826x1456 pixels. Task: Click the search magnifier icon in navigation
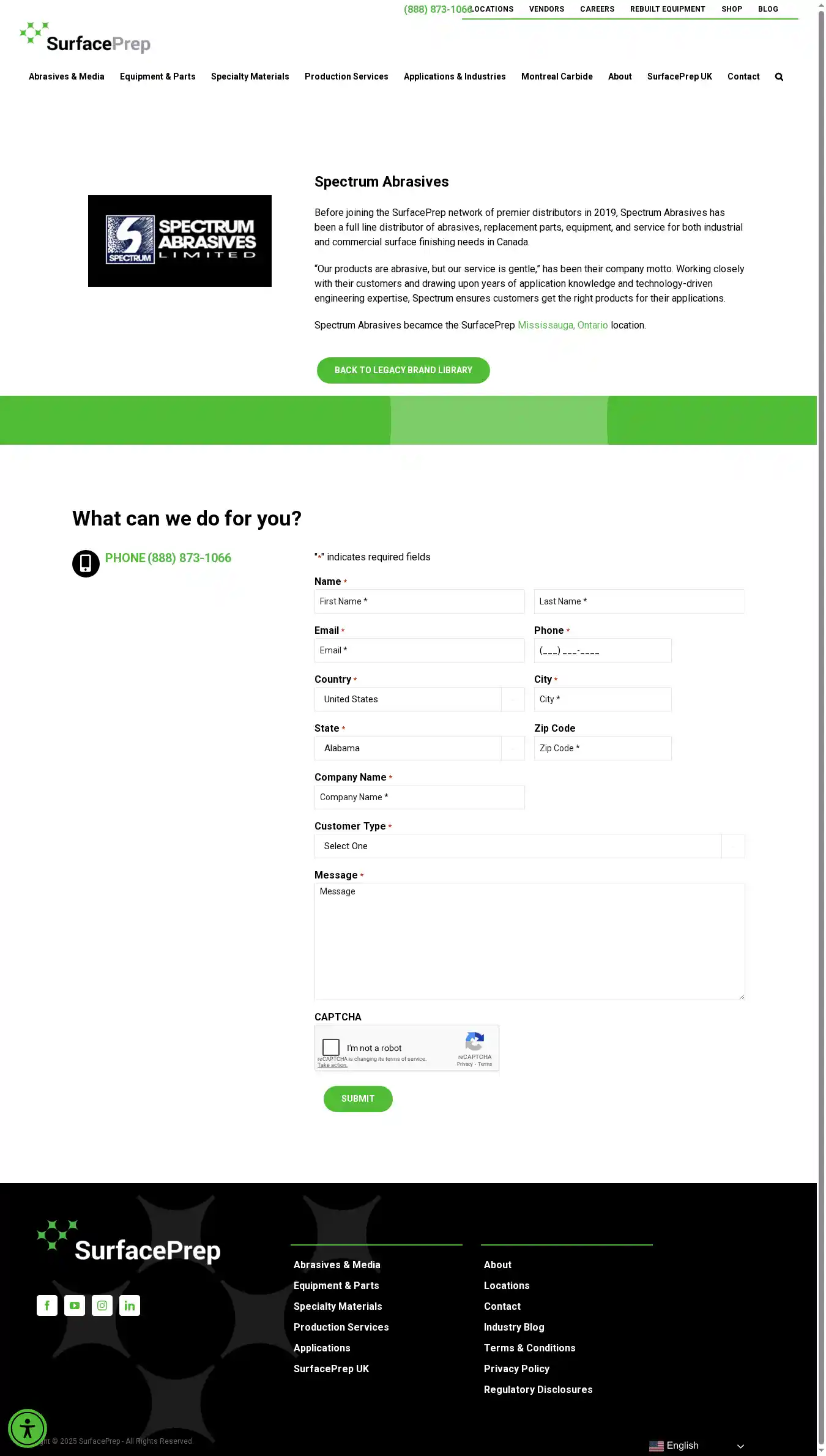click(x=779, y=77)
